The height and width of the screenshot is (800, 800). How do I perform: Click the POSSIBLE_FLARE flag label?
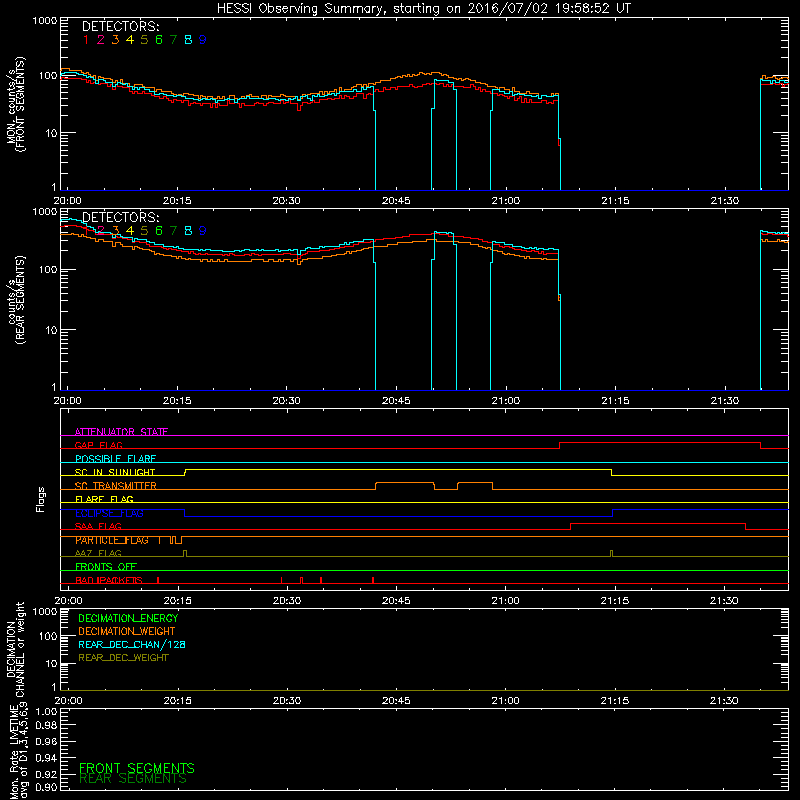(x=115, y=459)
